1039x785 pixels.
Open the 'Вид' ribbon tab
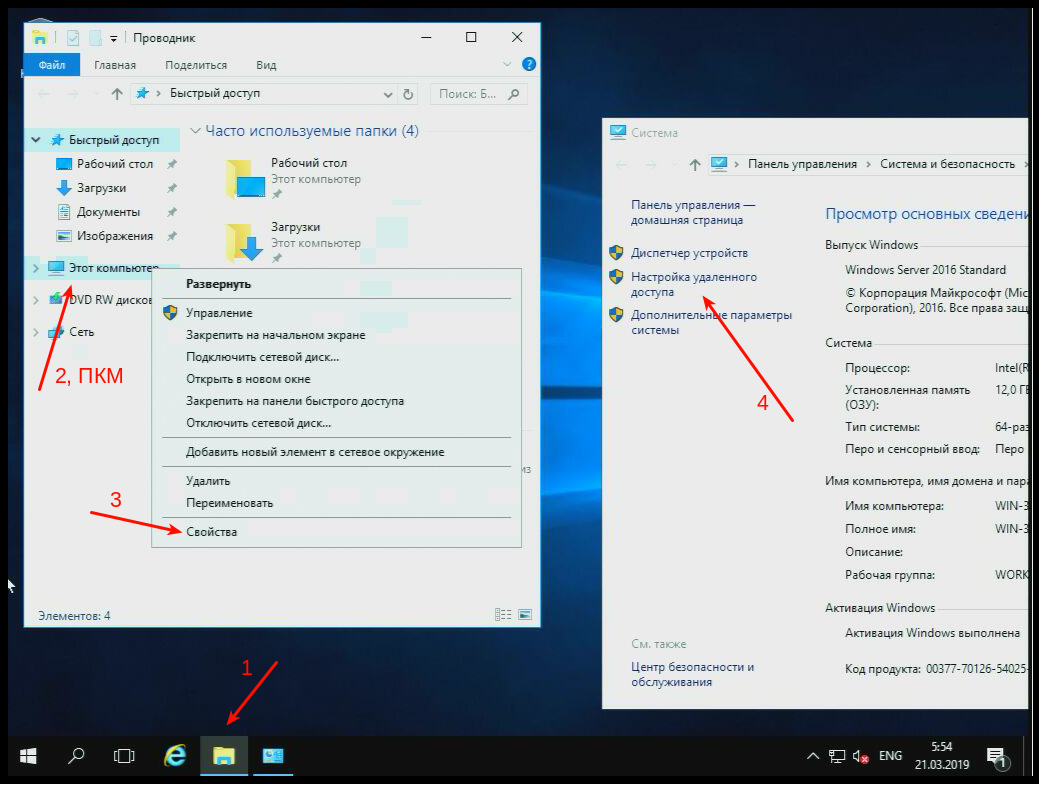(266, 65)
